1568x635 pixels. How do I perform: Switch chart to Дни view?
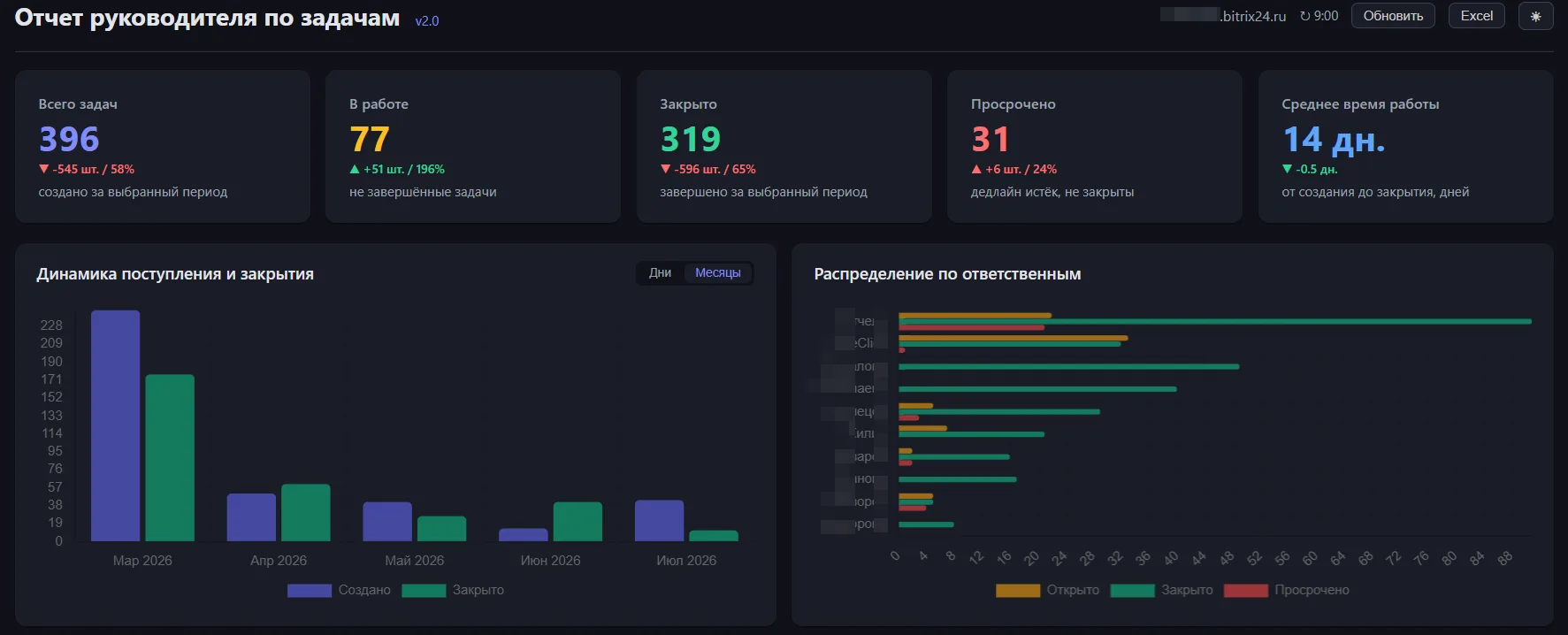660,272
